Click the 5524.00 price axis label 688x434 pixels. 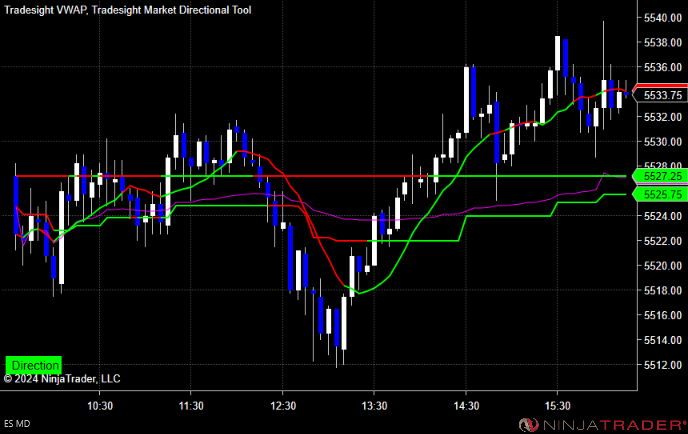click(663, 216)
